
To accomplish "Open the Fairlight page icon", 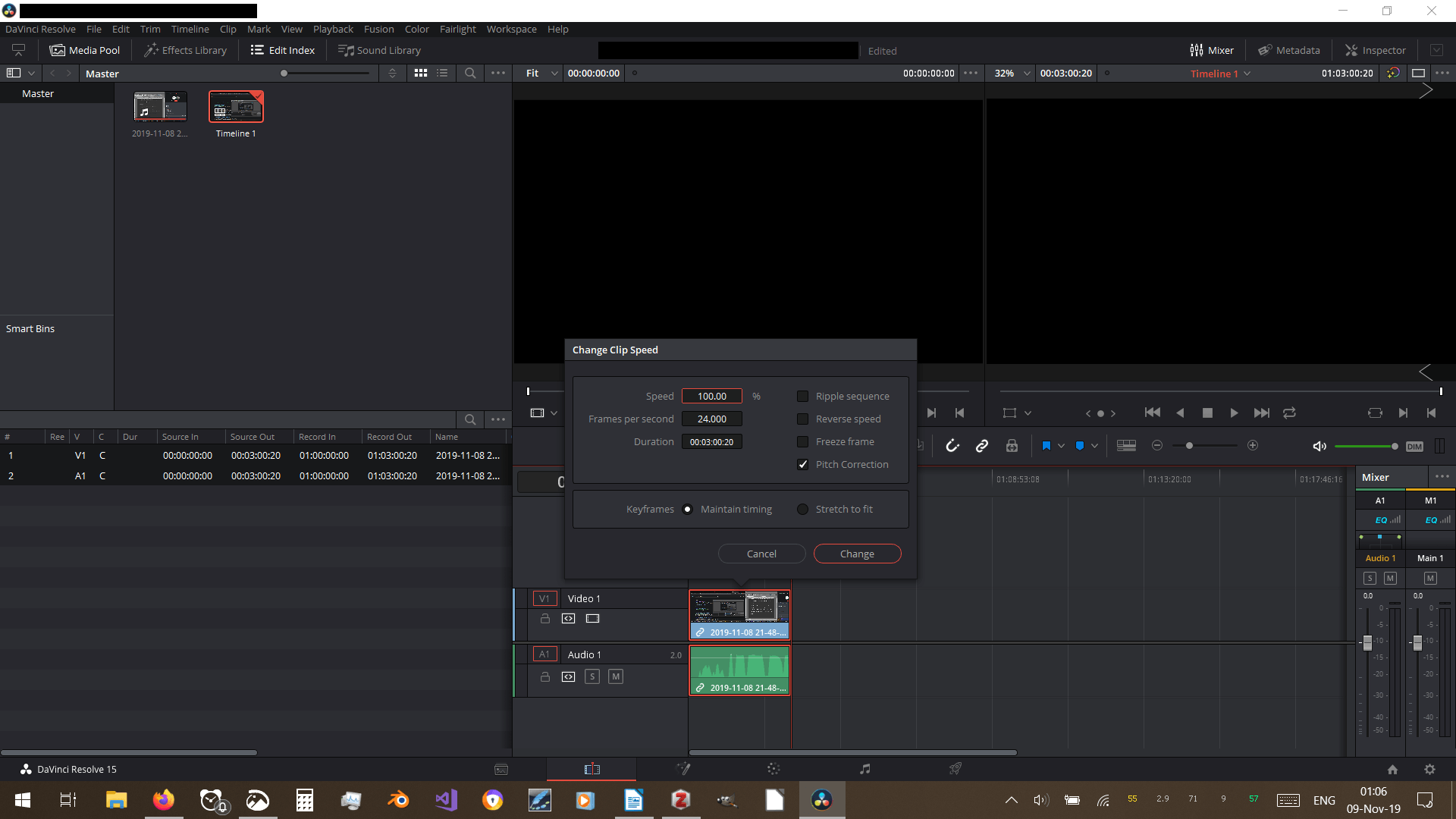I will tap(864, 769).
